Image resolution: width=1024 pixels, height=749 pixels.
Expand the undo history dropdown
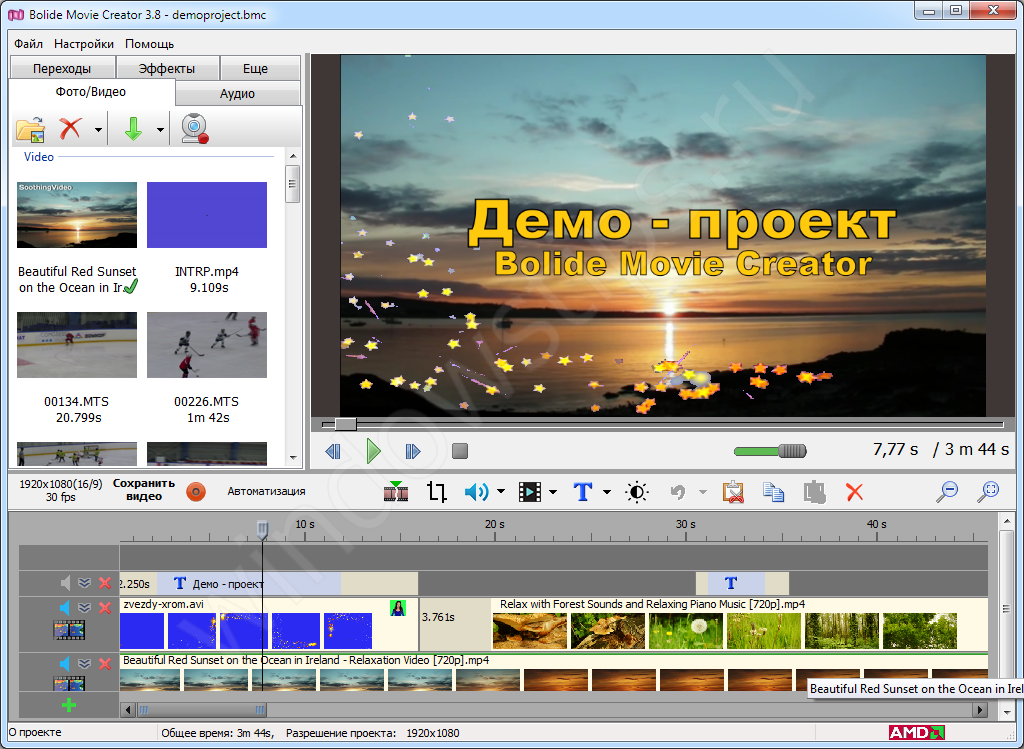click(x=703, y=492)
